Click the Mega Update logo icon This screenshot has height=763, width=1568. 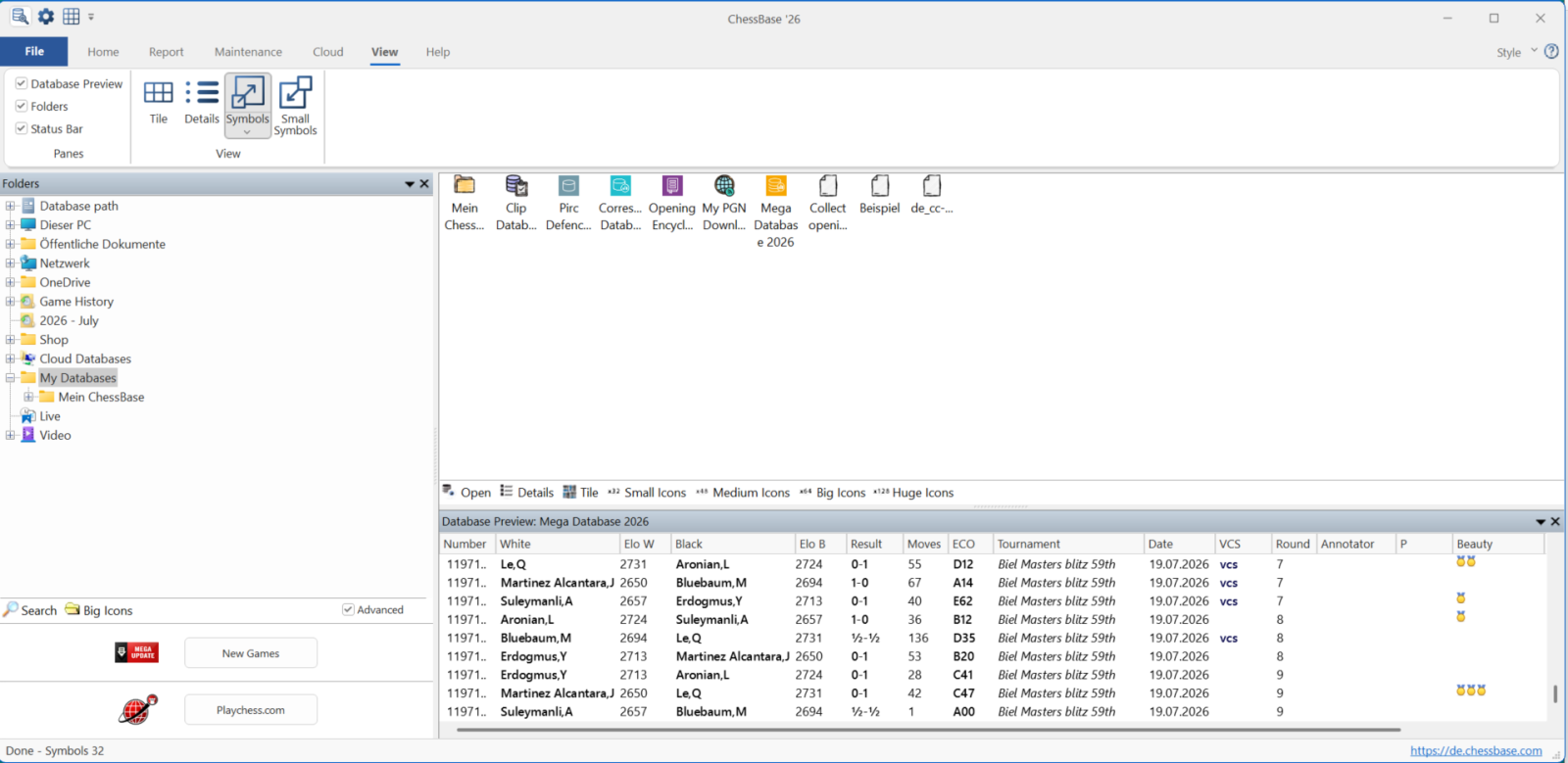coord(137,652)
